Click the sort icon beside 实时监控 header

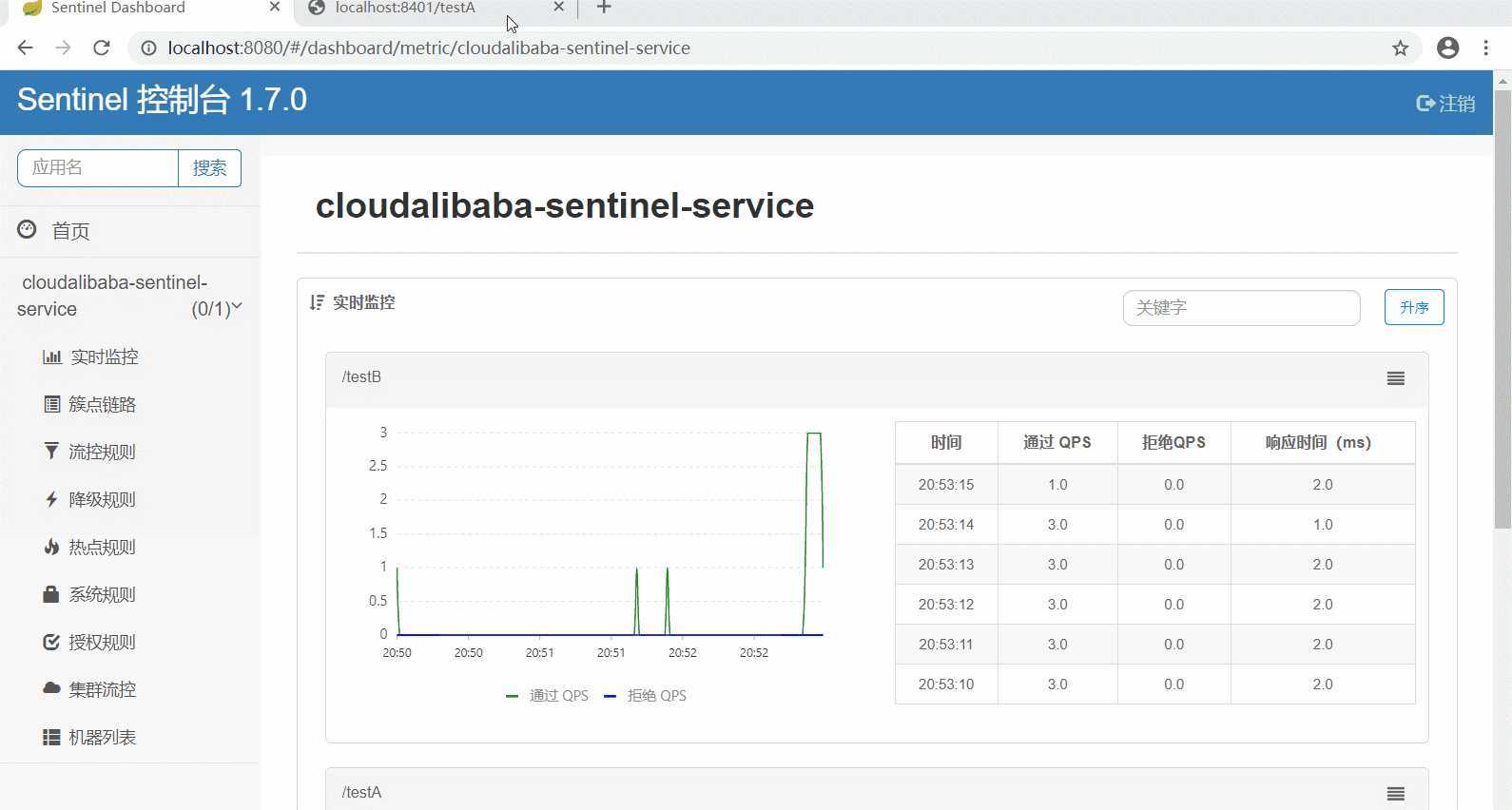click(x=317, y=302)
